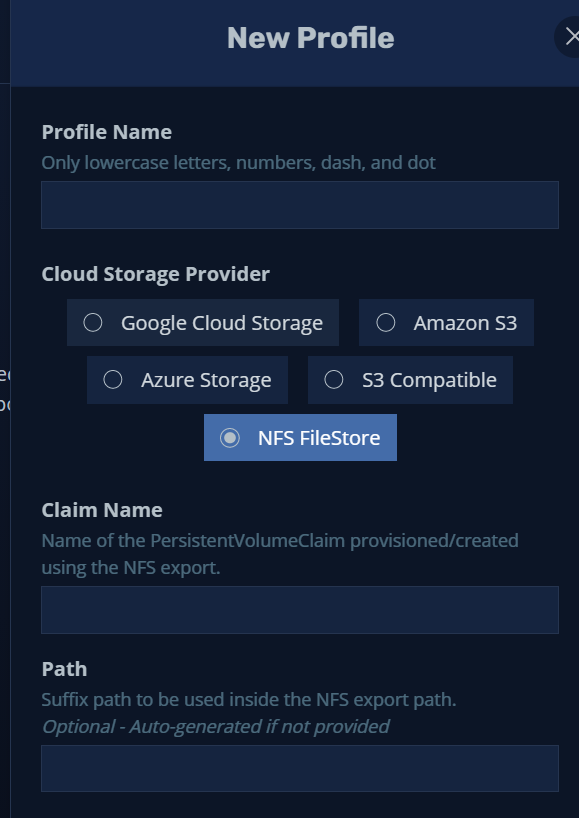Select the Azure Storage radio circle

pos(113,380)
